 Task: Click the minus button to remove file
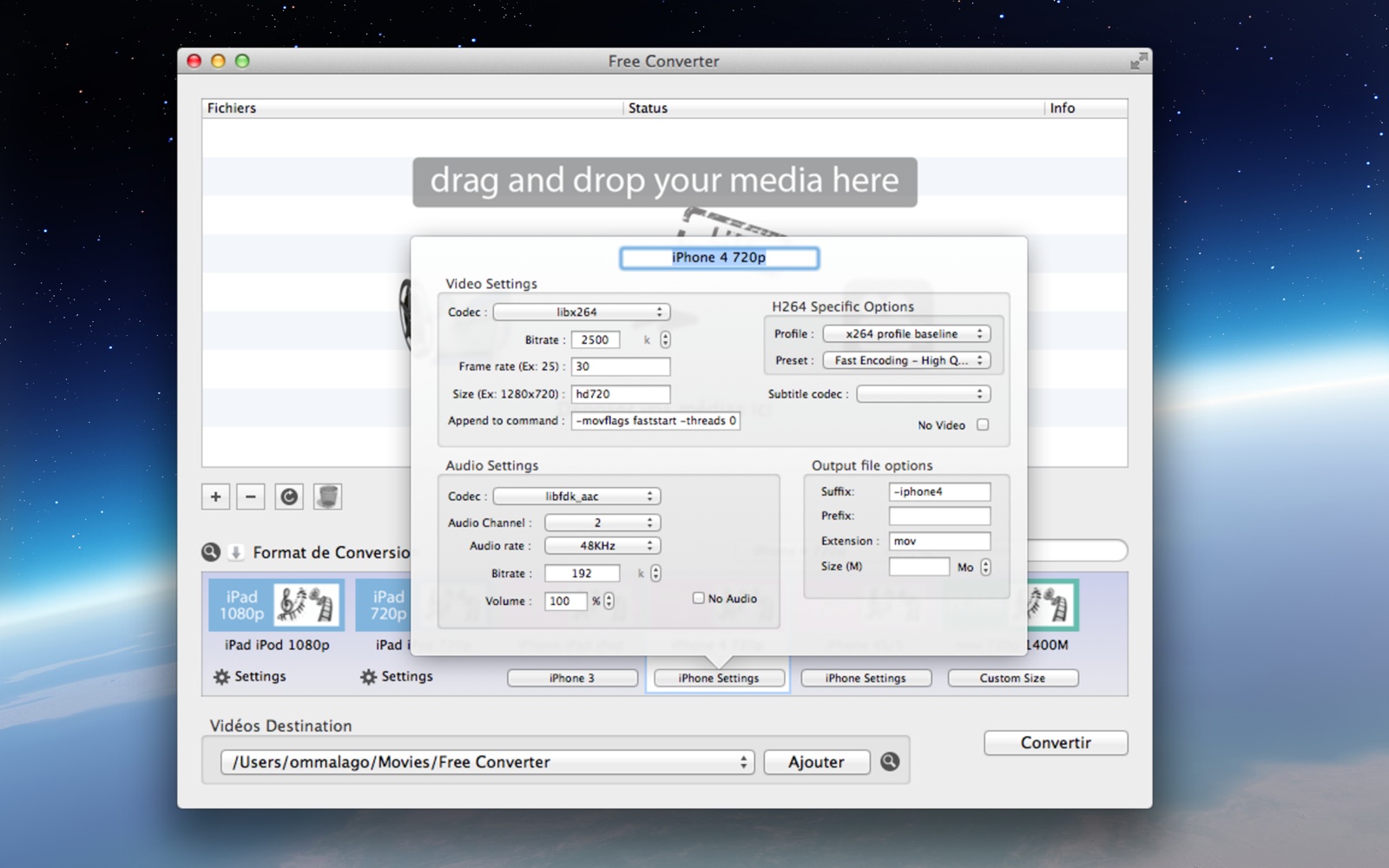coord(250,496)
